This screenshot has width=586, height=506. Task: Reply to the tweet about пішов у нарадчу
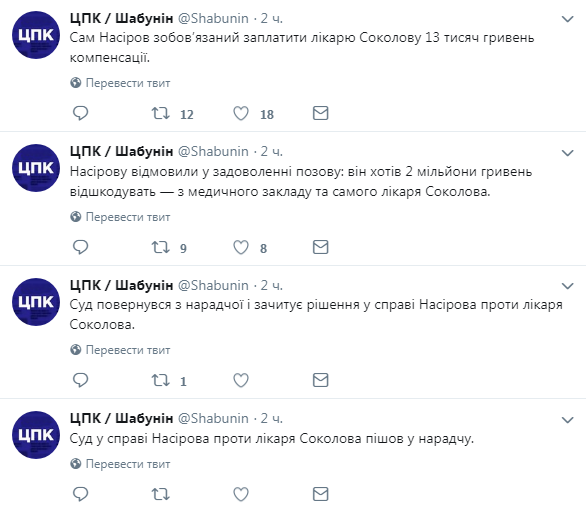click(x=80, y=494)
